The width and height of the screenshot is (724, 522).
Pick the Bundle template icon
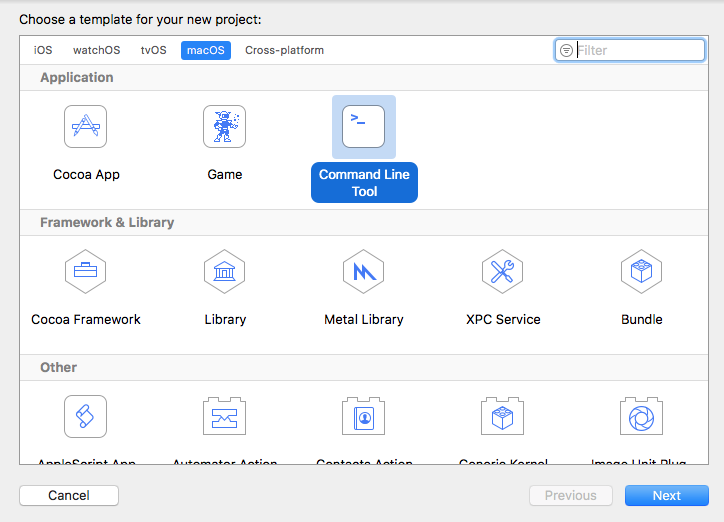click(642, 271)
